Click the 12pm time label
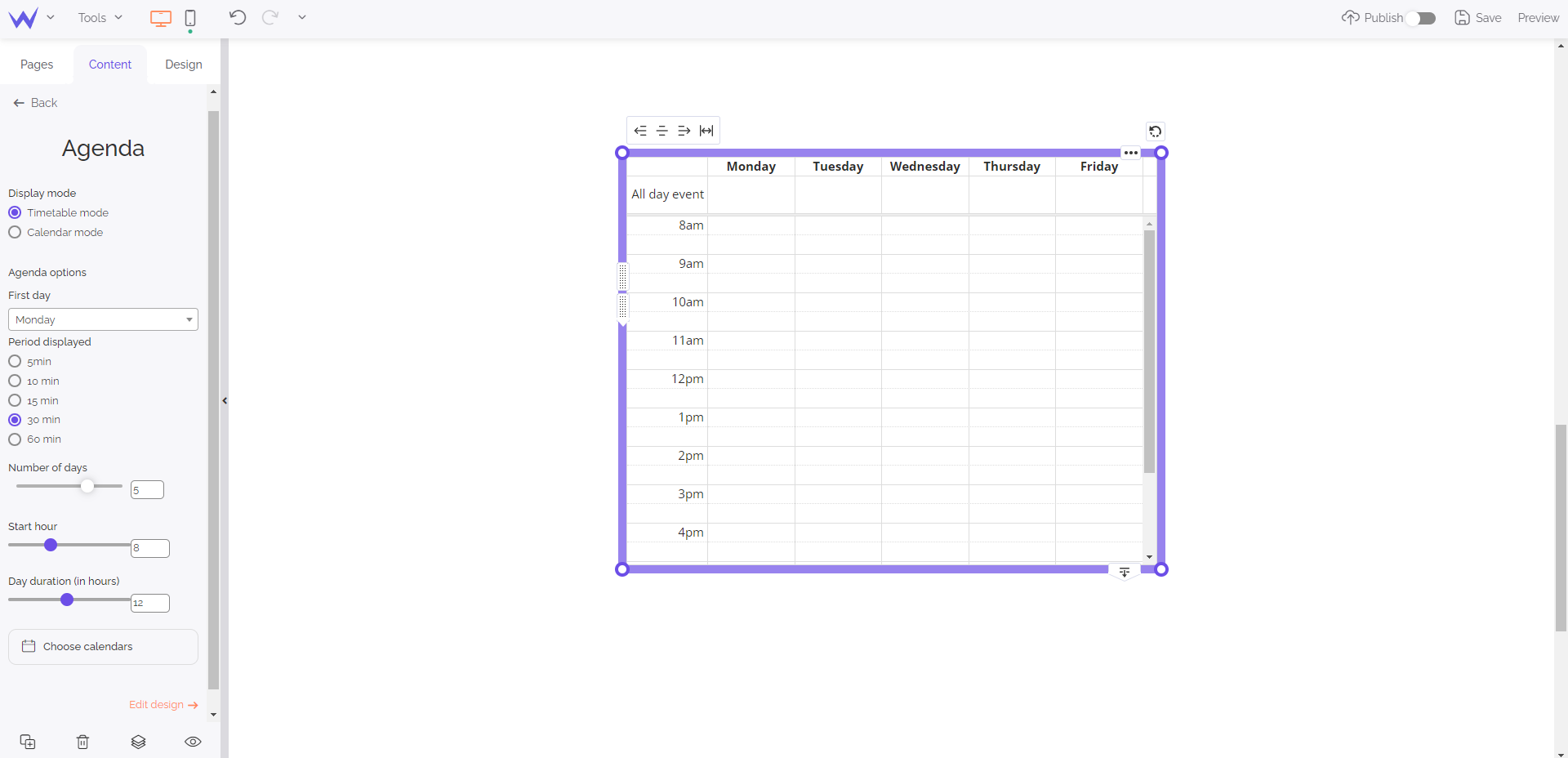The height and width of the screenshot is (758, 1568). click(688, 379)
